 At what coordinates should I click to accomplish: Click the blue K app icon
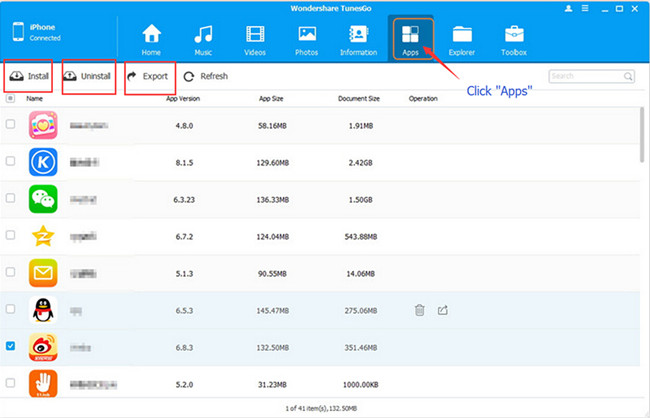(x=43, y=162)
